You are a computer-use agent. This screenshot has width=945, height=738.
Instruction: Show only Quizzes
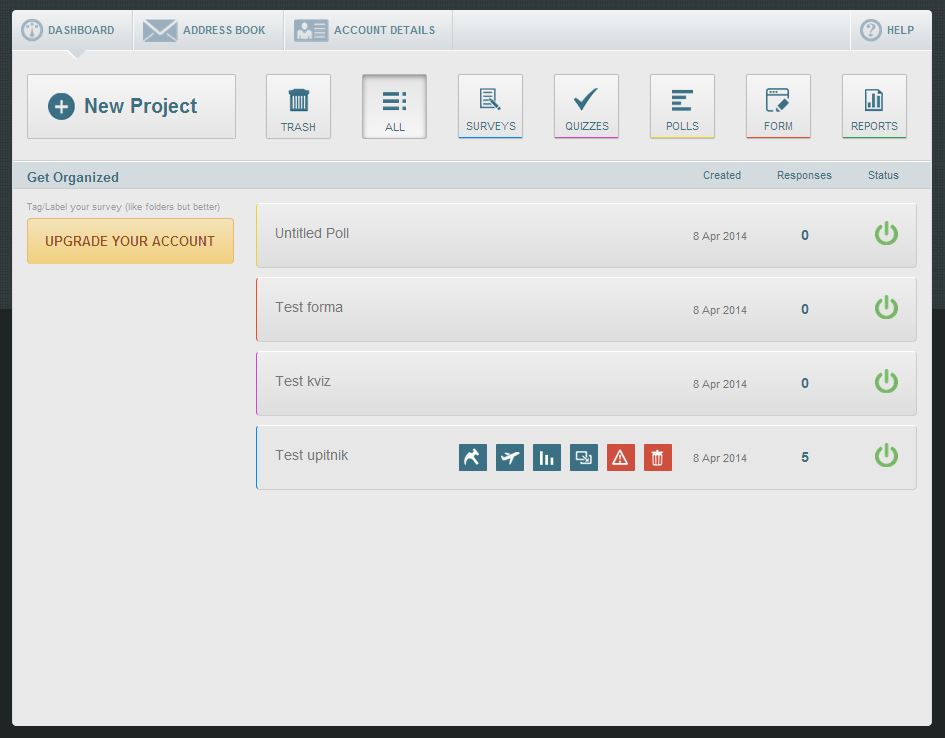click(586, 107)
